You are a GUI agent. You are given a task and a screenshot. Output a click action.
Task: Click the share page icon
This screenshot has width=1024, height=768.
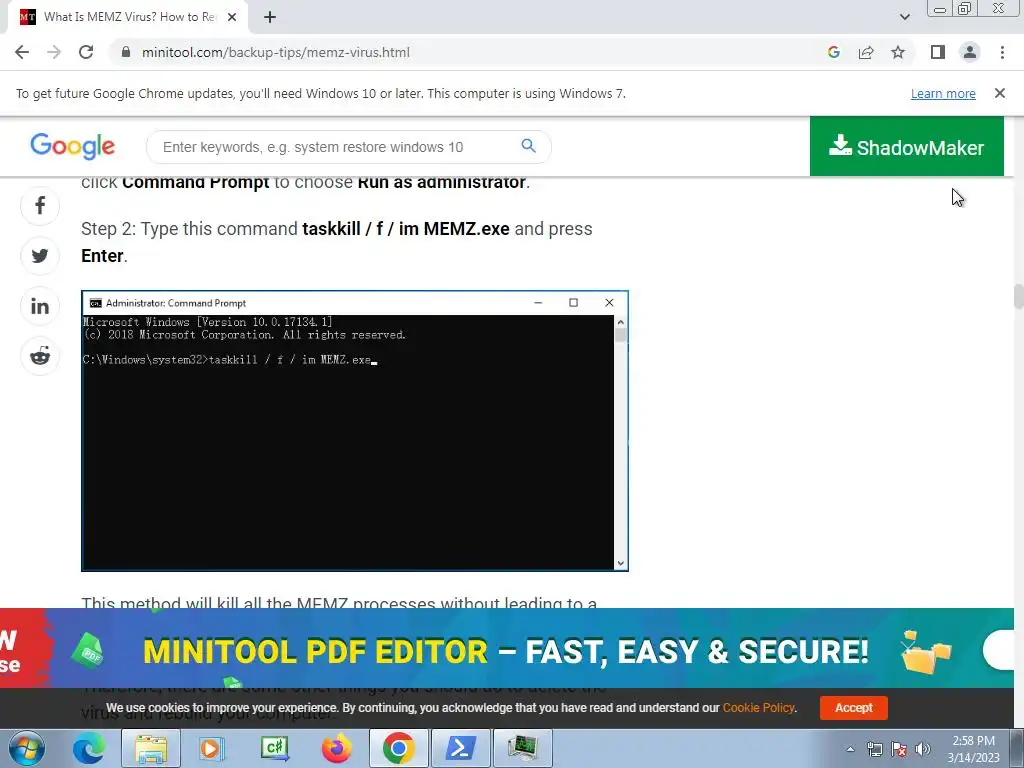866,52
